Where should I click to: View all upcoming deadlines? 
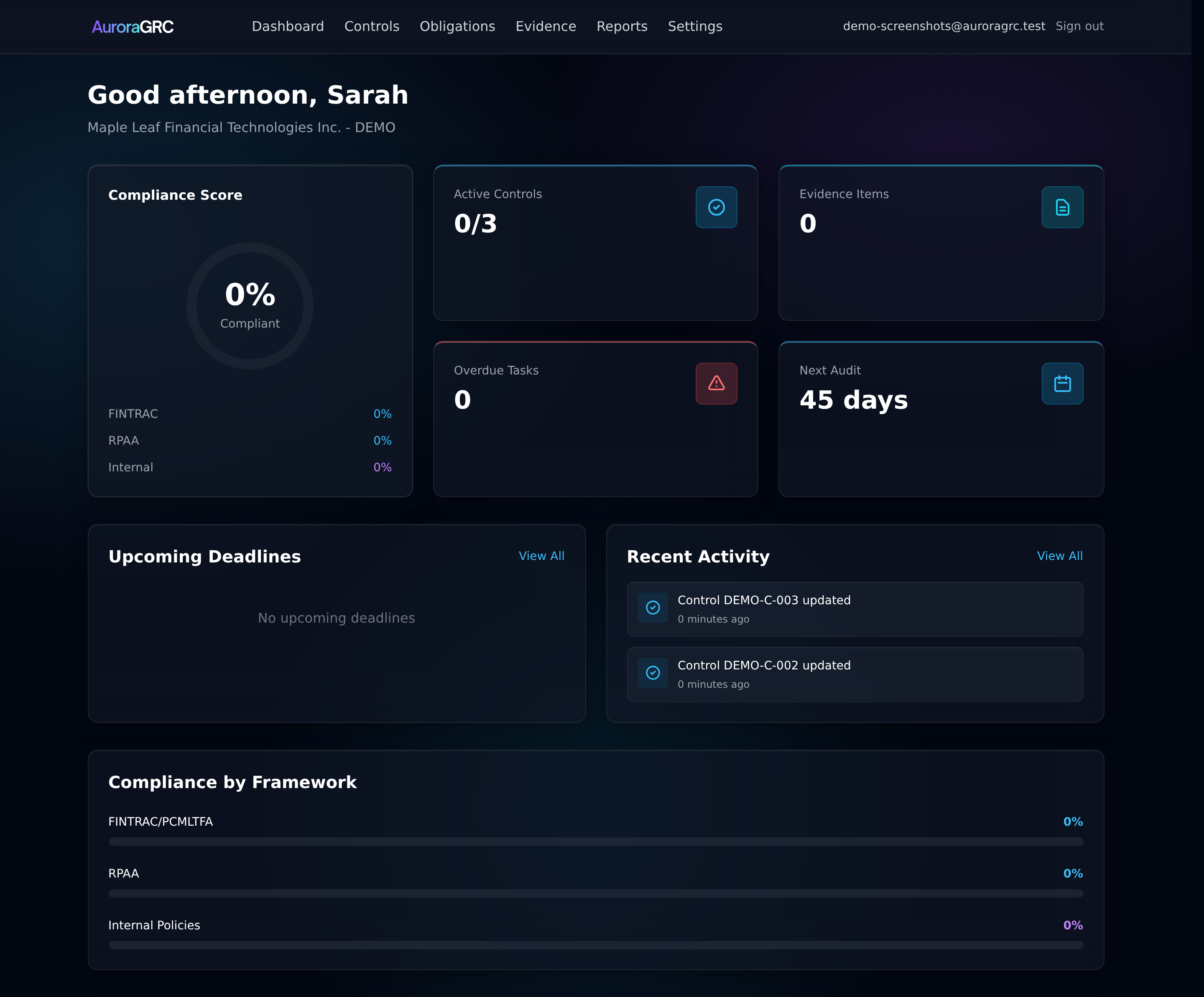[541, 556]
